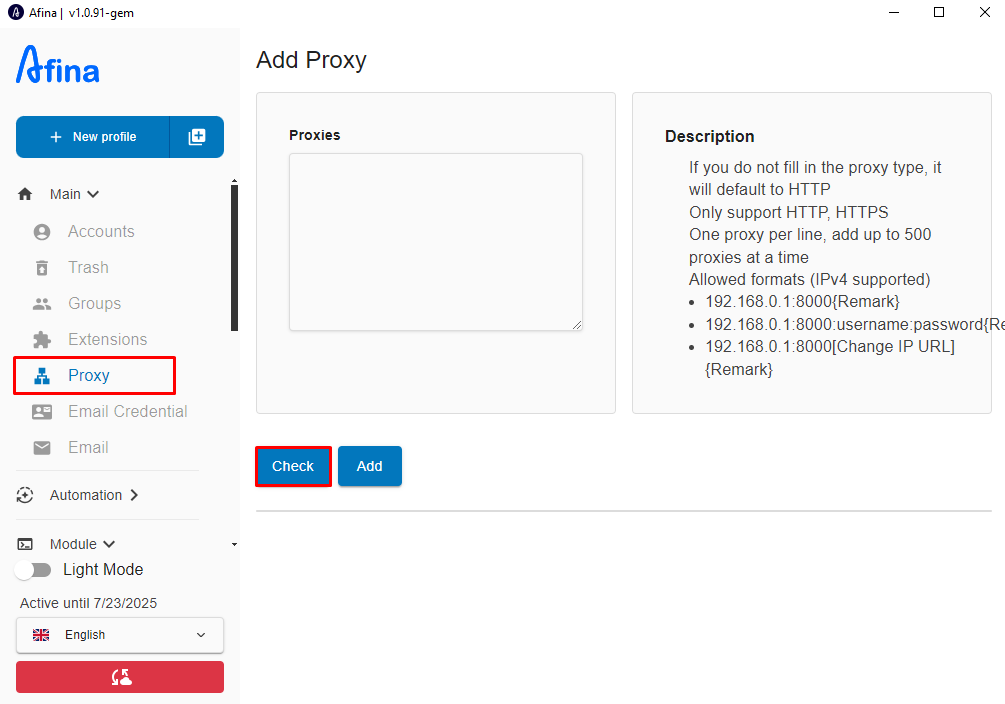The image size is (1005, 704).
Task: Select the Groups people icon
Action: click(x=42, y=304)
